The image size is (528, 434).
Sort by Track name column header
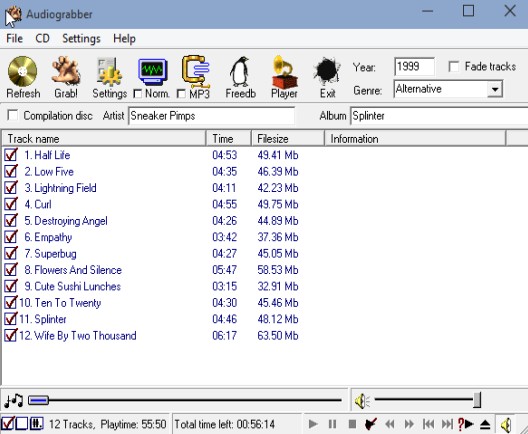point(104,139)
